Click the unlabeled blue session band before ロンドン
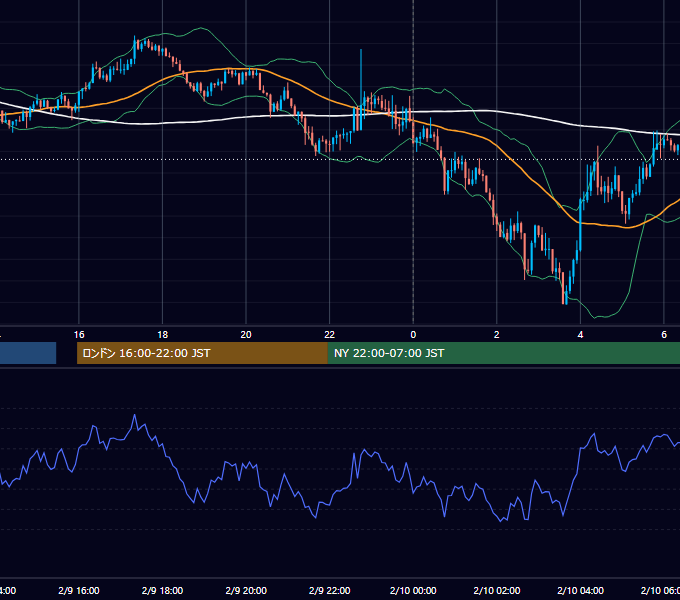The width and height of the screenshot is (680, 600). (x=28, y=353)
